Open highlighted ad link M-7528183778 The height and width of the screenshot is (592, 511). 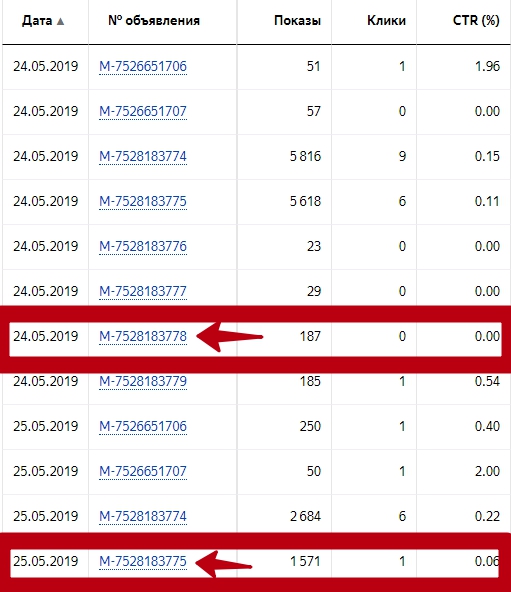tap(143, 336)
